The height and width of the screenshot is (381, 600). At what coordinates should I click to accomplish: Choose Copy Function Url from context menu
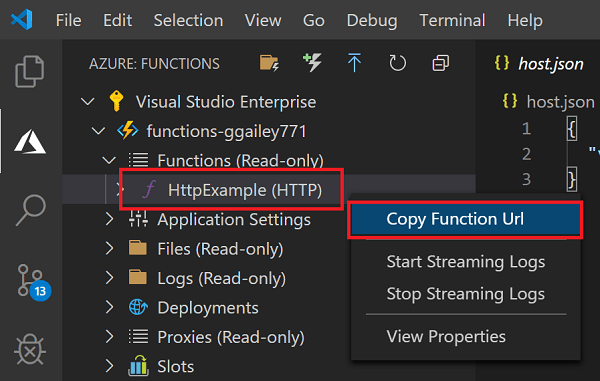[465, 219]
